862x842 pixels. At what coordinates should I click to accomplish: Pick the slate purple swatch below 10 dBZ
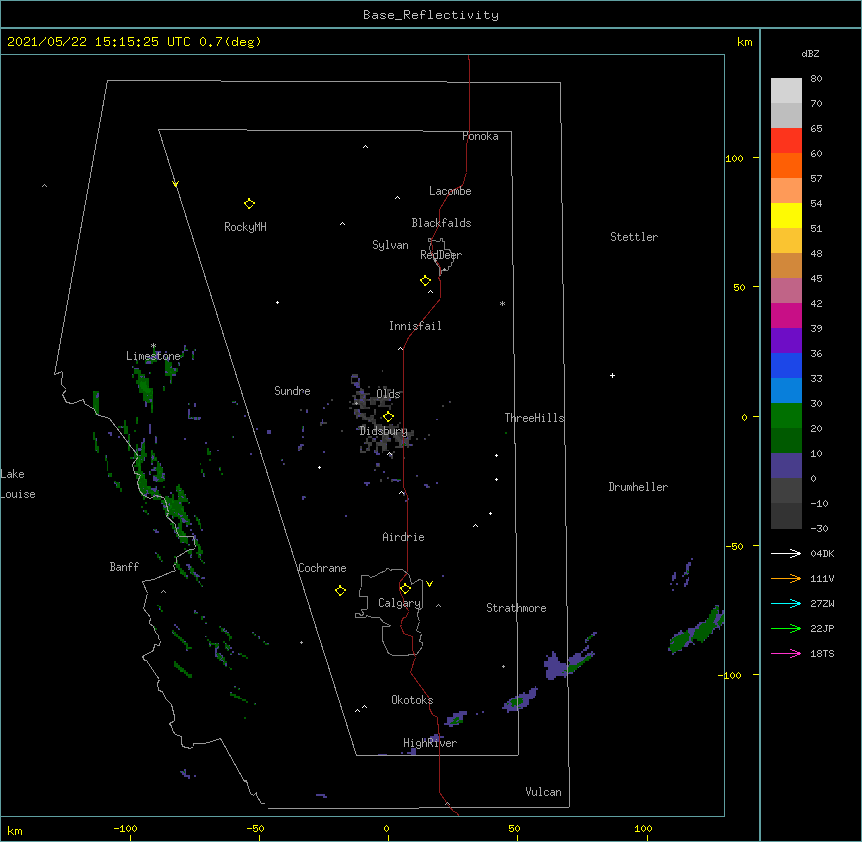(x=786, y=466)
